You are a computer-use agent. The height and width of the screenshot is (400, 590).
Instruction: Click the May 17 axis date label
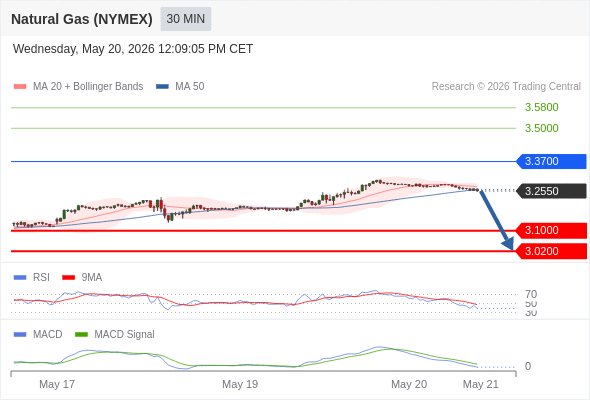coord(57,384)
